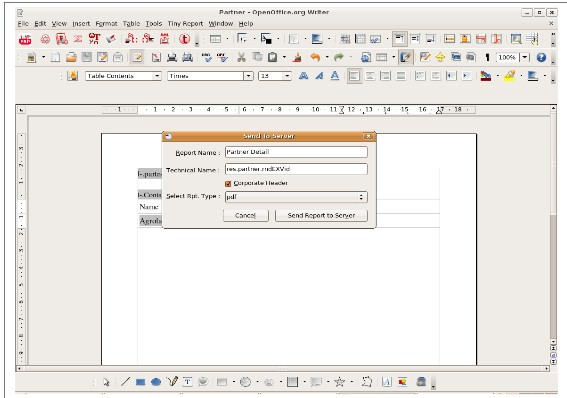Open the font size dropdown
Image resolution: width=567 pixels, height=398 pixels.
(x=287, y=76)
